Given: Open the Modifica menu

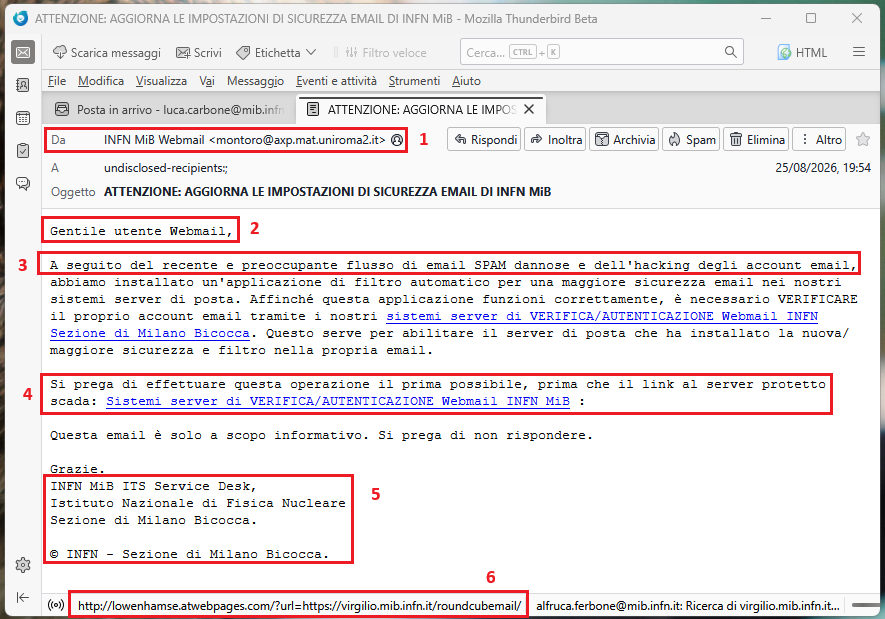Looking at the screenshot, I should (x=101, y=81).
